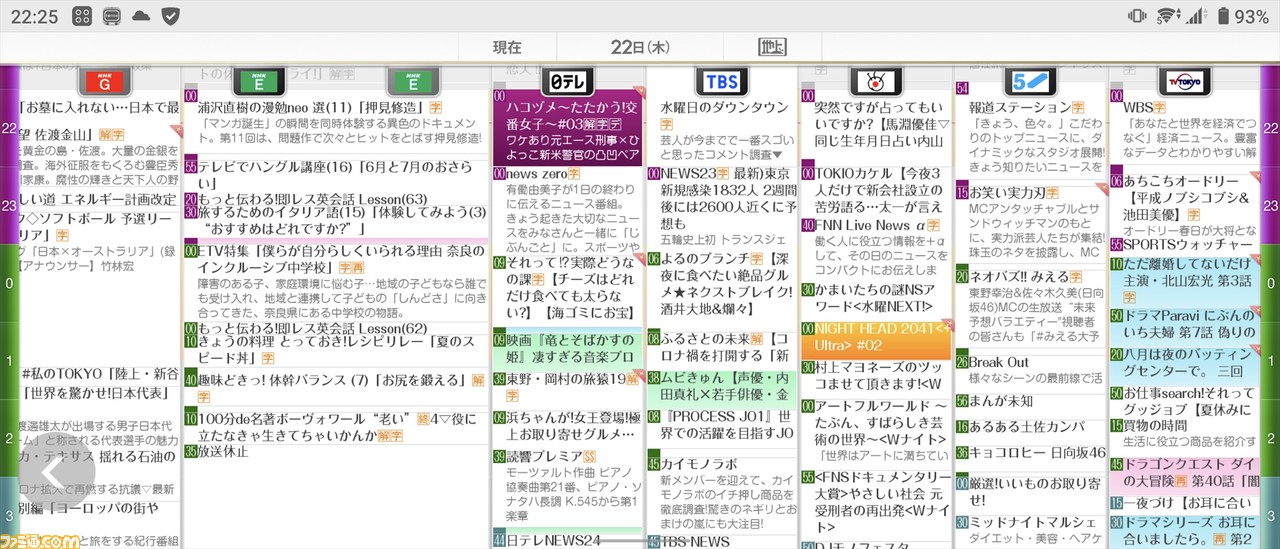Select お笑い実力刃 program
The width and height of the screenshot is (1280, 549).
point(1030,225)
